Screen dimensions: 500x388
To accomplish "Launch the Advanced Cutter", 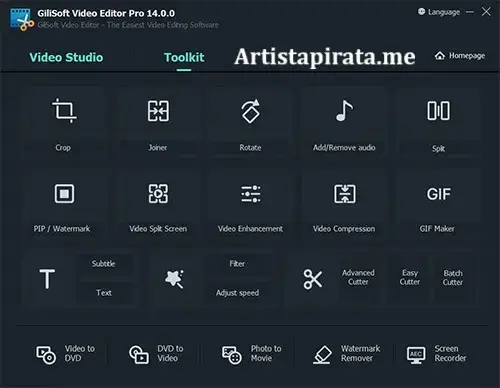I will pyautogui.click(x=358, y=277).
